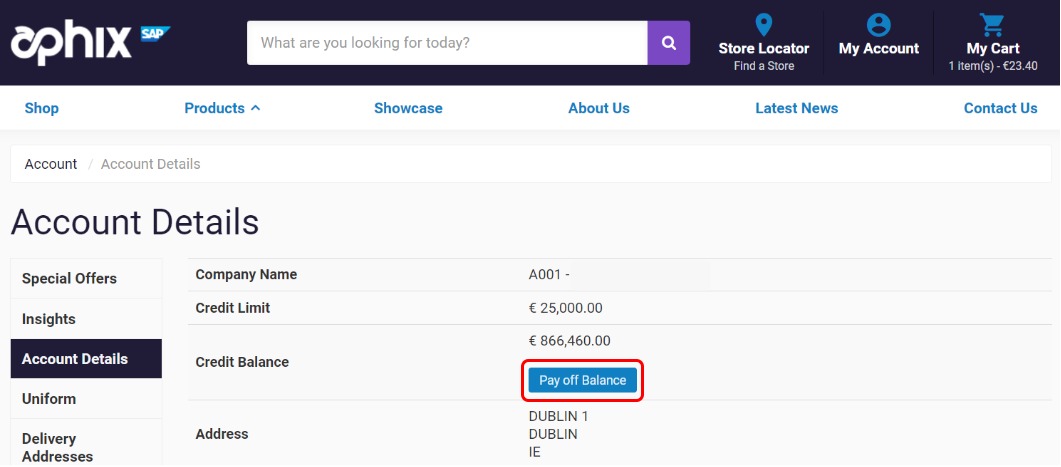This screenshot has width=1061, height=467.
Task: Open the Showcase navigation item
Action: coord(408,108)
